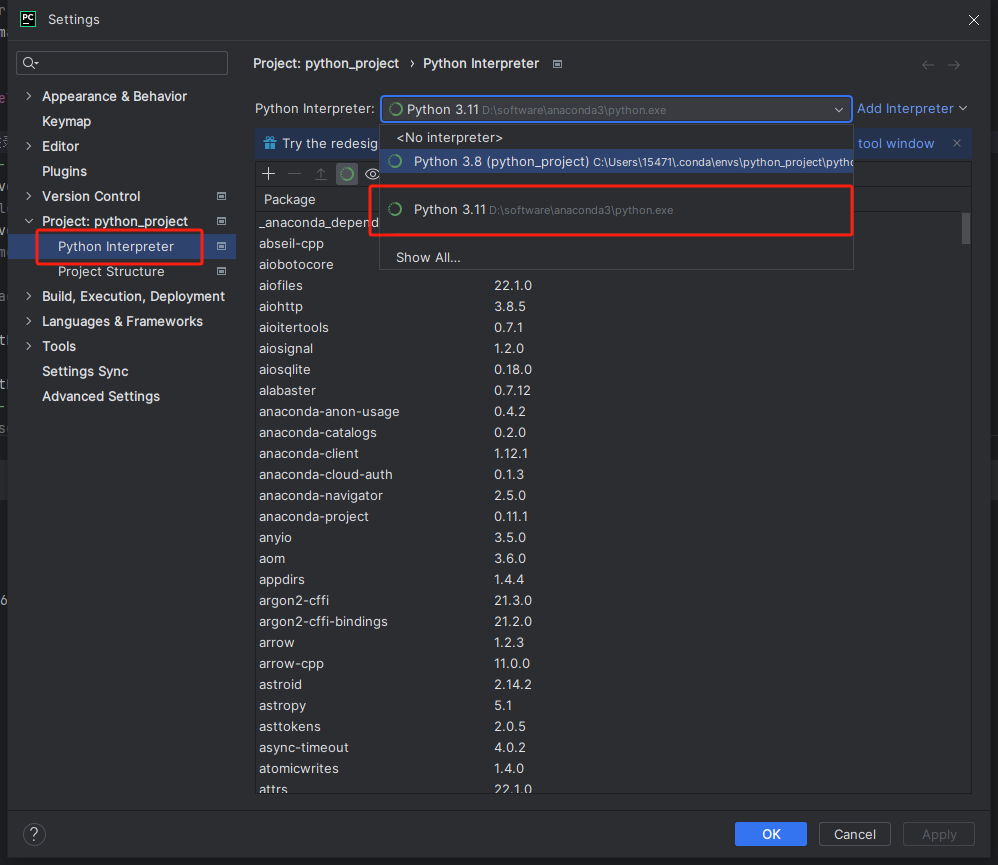Click the upgrade package up-arrow icon

[x=320, y=174]
